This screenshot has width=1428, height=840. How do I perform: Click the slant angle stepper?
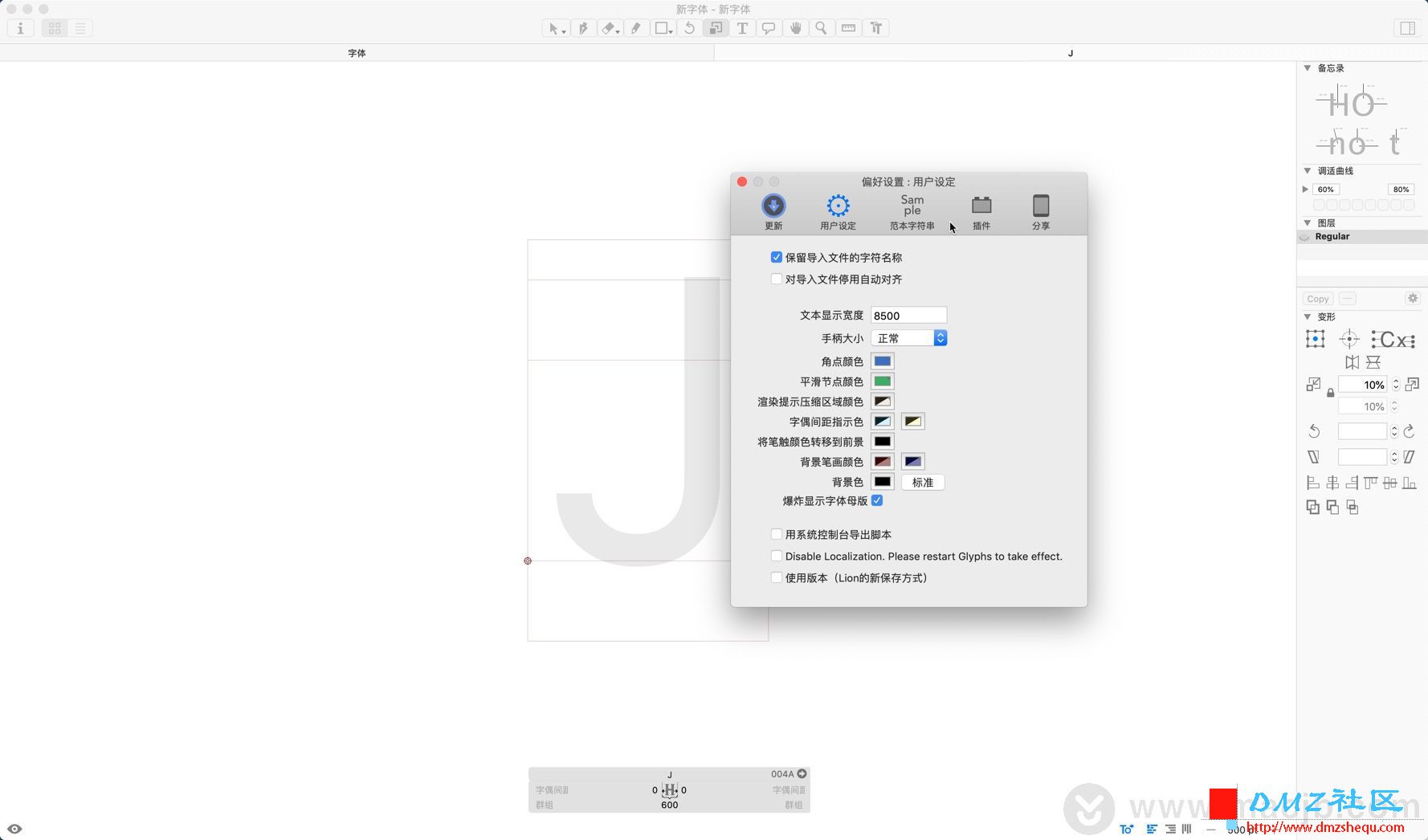coord(1395,457)
